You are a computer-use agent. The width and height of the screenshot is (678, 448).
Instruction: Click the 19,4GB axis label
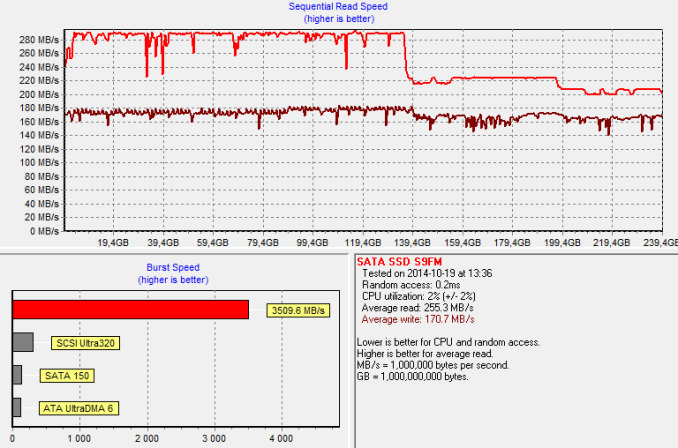[x=113, y=243]
